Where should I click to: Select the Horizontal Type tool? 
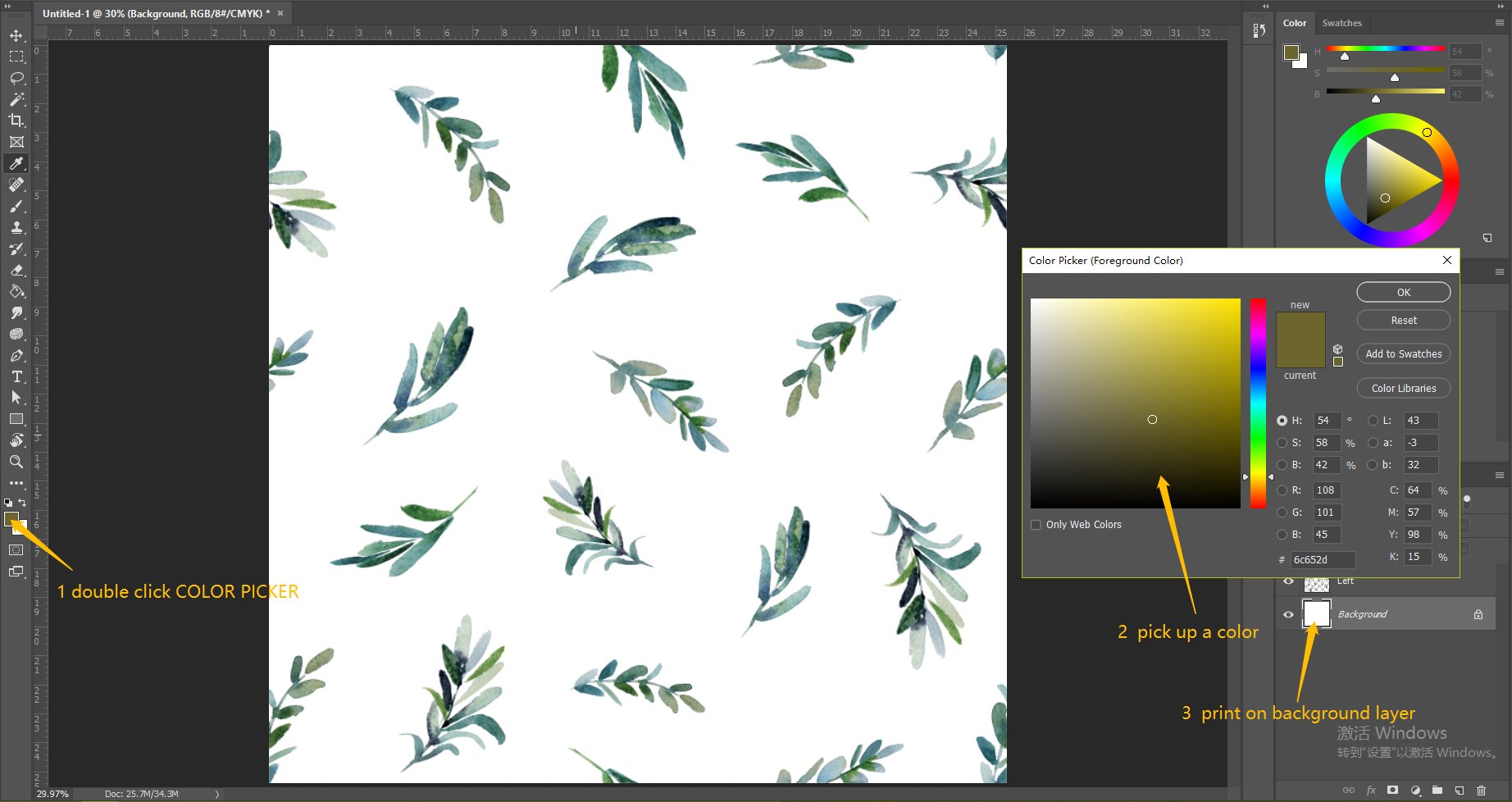tap(16, 376)
